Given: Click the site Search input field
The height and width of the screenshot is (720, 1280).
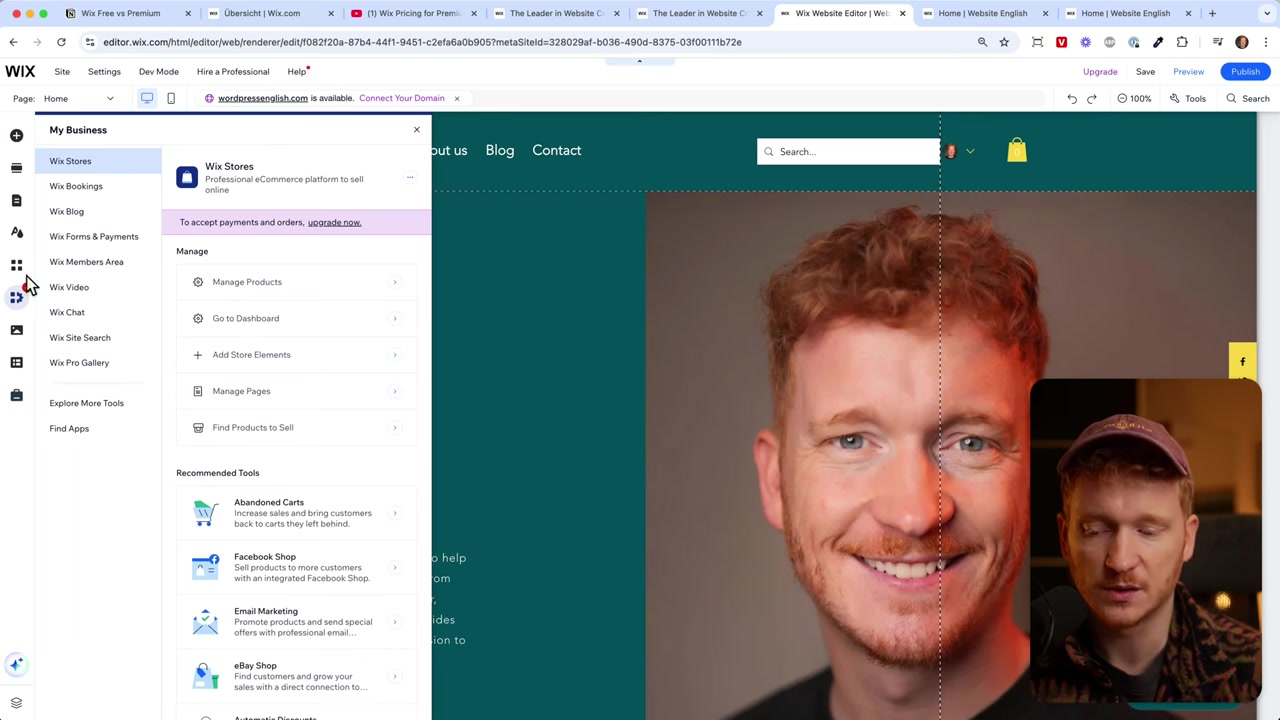Looking at the screenshot, I should pyautogui.click(x=848, y=152).
